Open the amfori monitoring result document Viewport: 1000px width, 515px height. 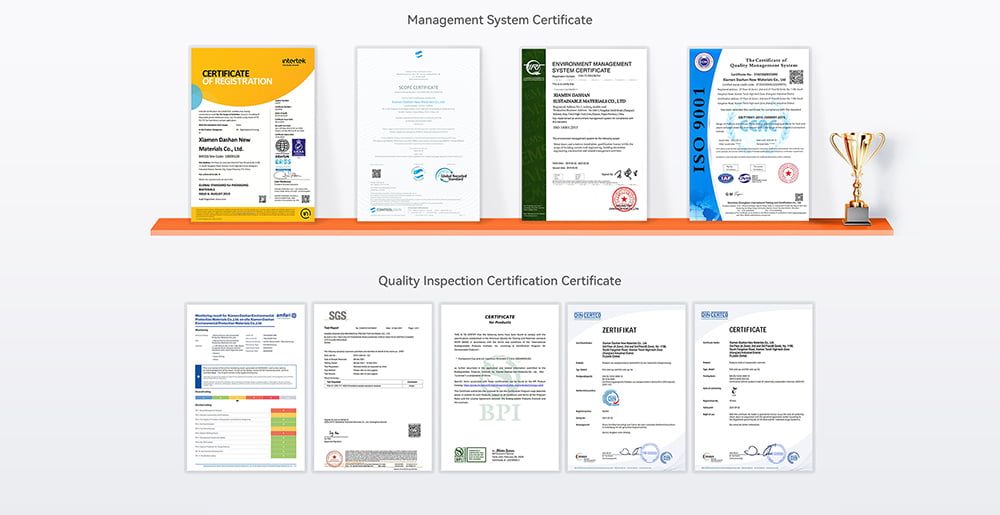pyautogui.click(x=245, y=386)
